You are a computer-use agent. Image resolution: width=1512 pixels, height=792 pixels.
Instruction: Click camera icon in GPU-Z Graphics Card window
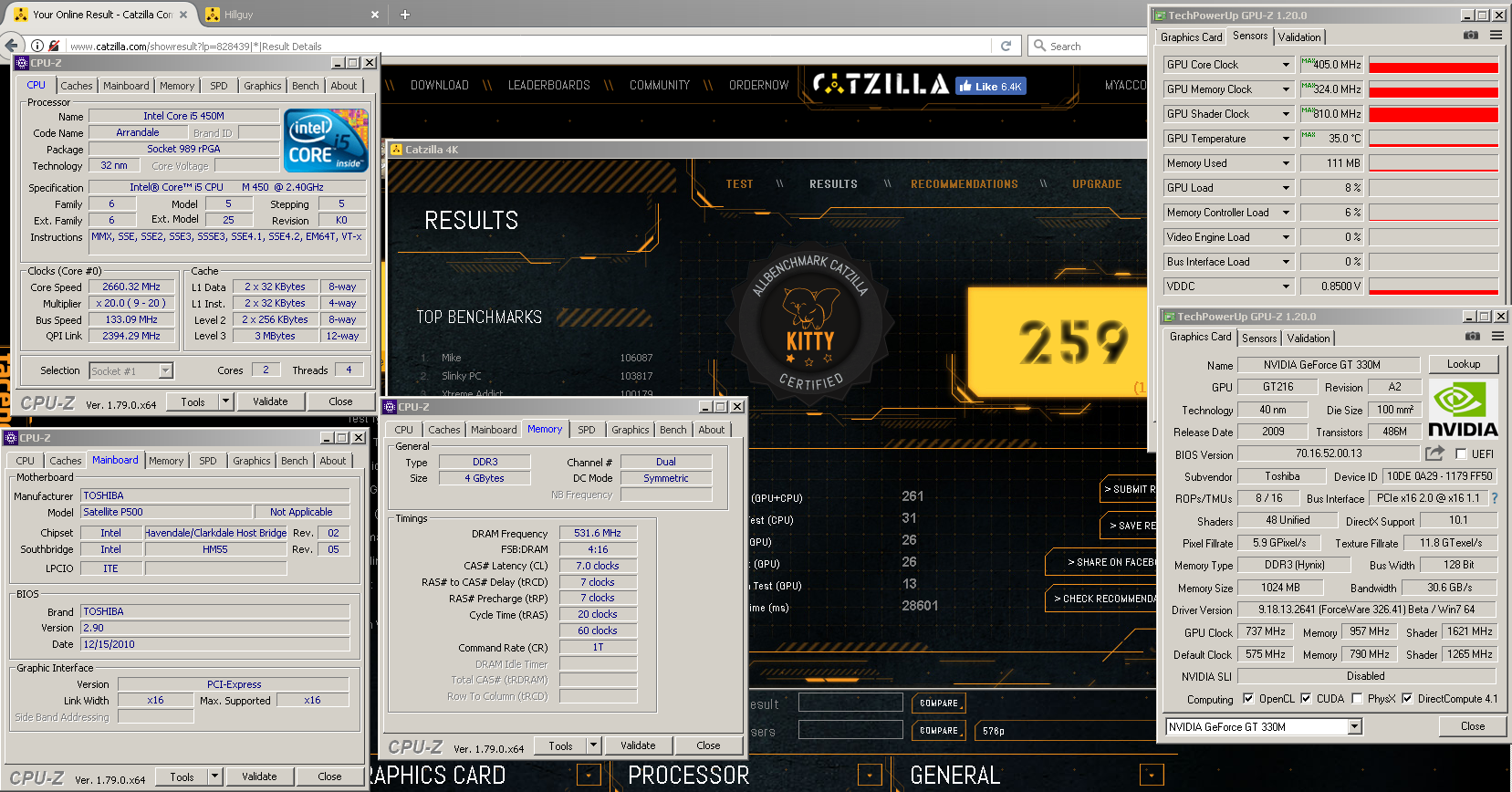click(1473, 337)
